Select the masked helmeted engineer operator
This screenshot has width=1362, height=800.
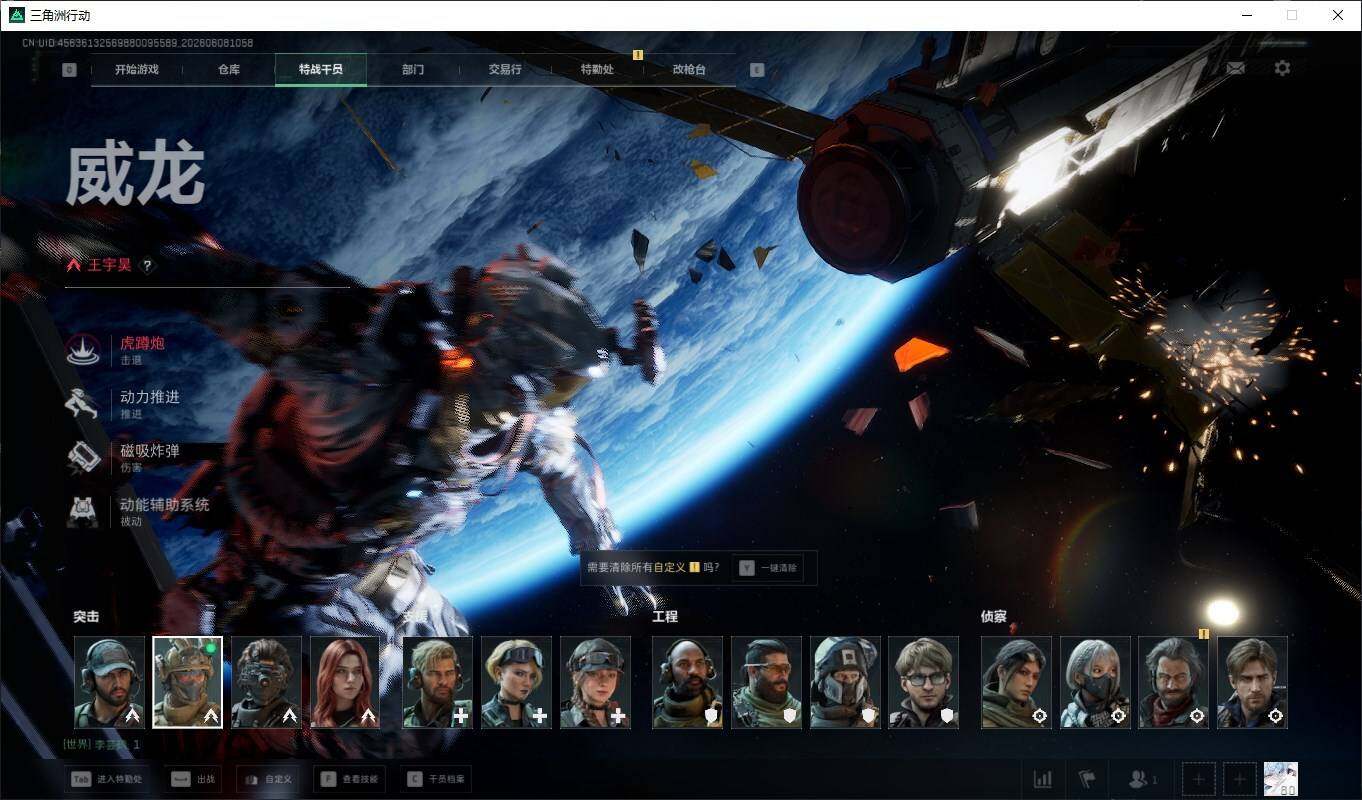tap(845, 682)
